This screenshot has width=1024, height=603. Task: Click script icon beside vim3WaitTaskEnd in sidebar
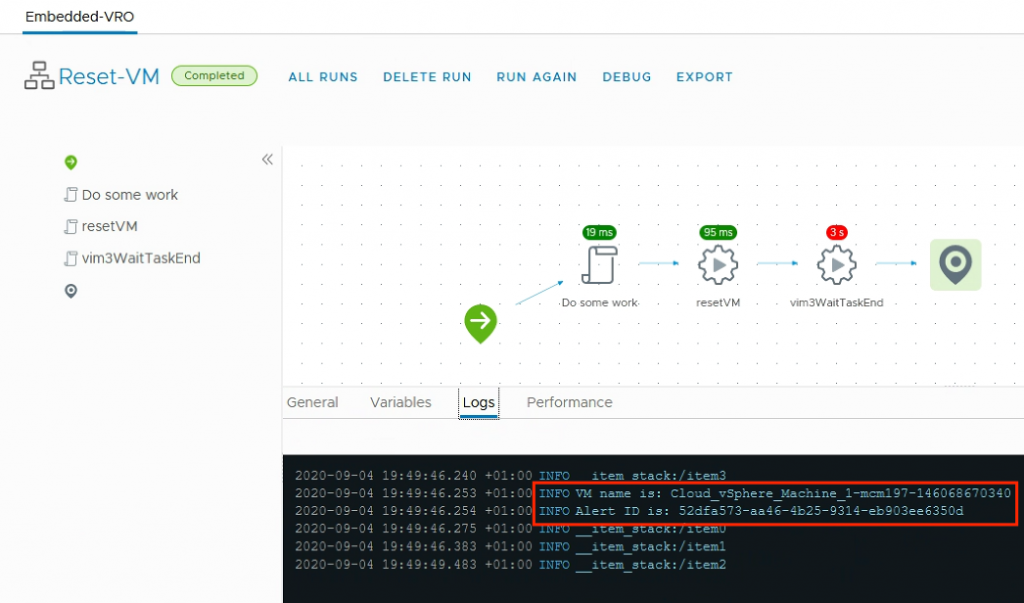[71, 258]
